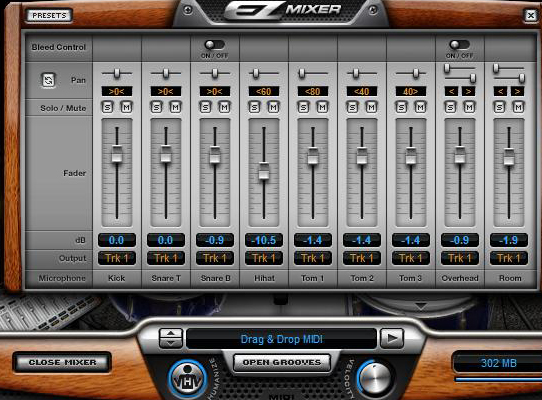Click the Kick volume fader handle

tap(117, 154)
